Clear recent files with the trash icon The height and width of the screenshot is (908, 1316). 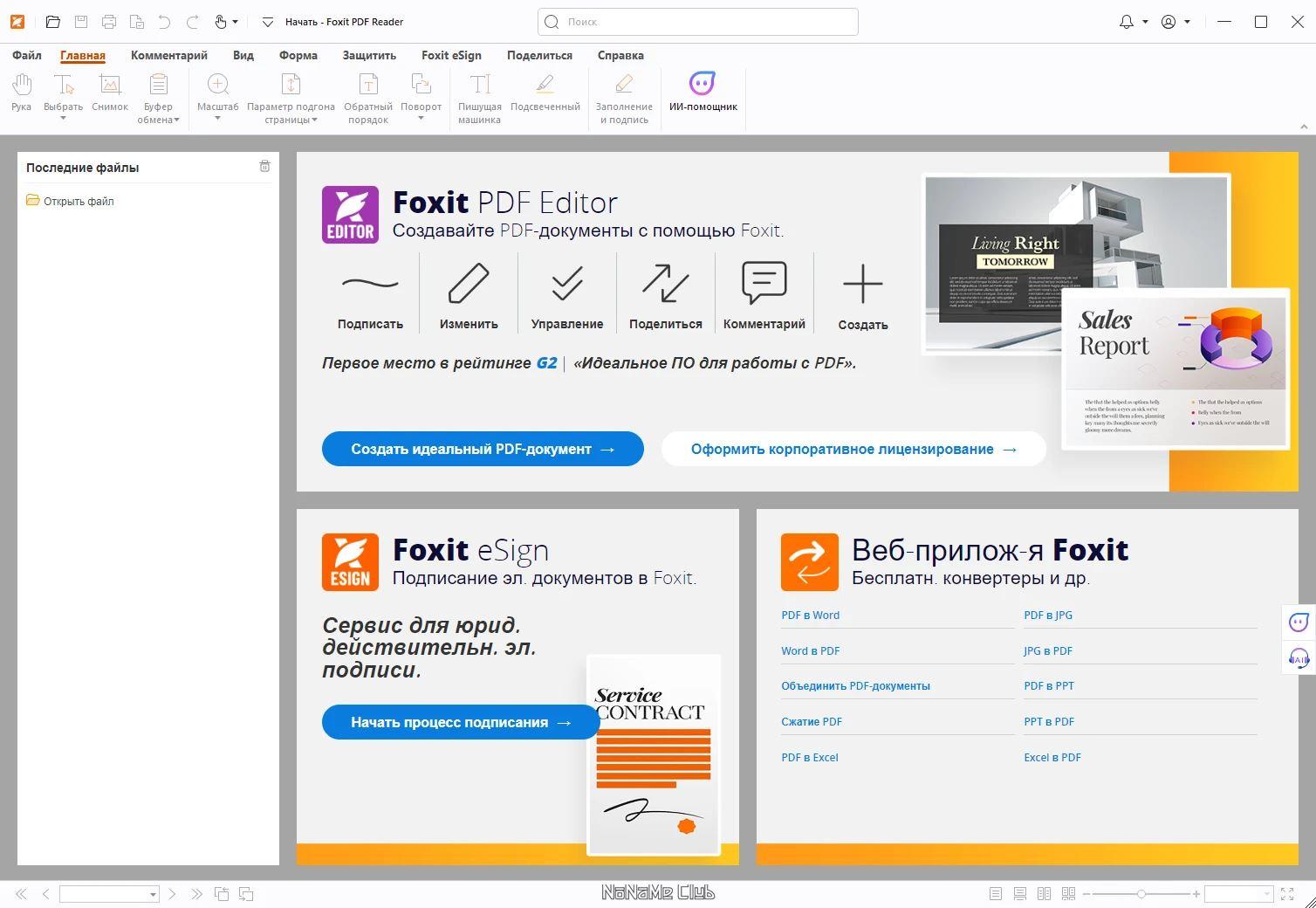[x=265, y=166]
